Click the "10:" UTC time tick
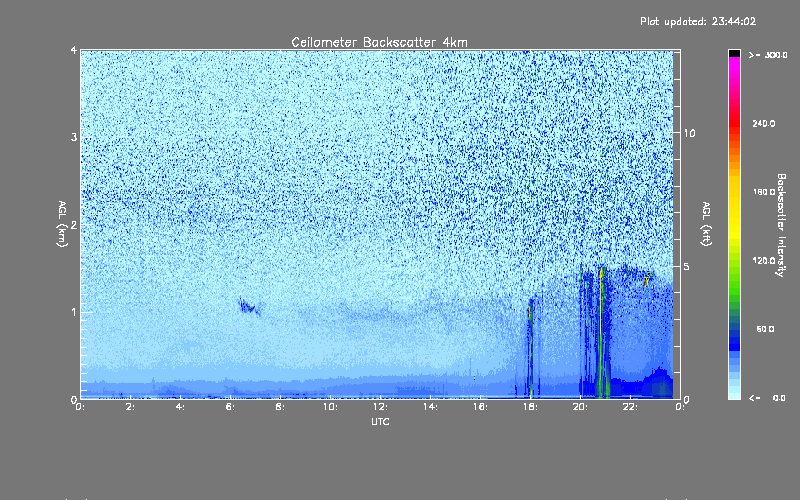This screenshot has height=500, width=800. (330, 407)
